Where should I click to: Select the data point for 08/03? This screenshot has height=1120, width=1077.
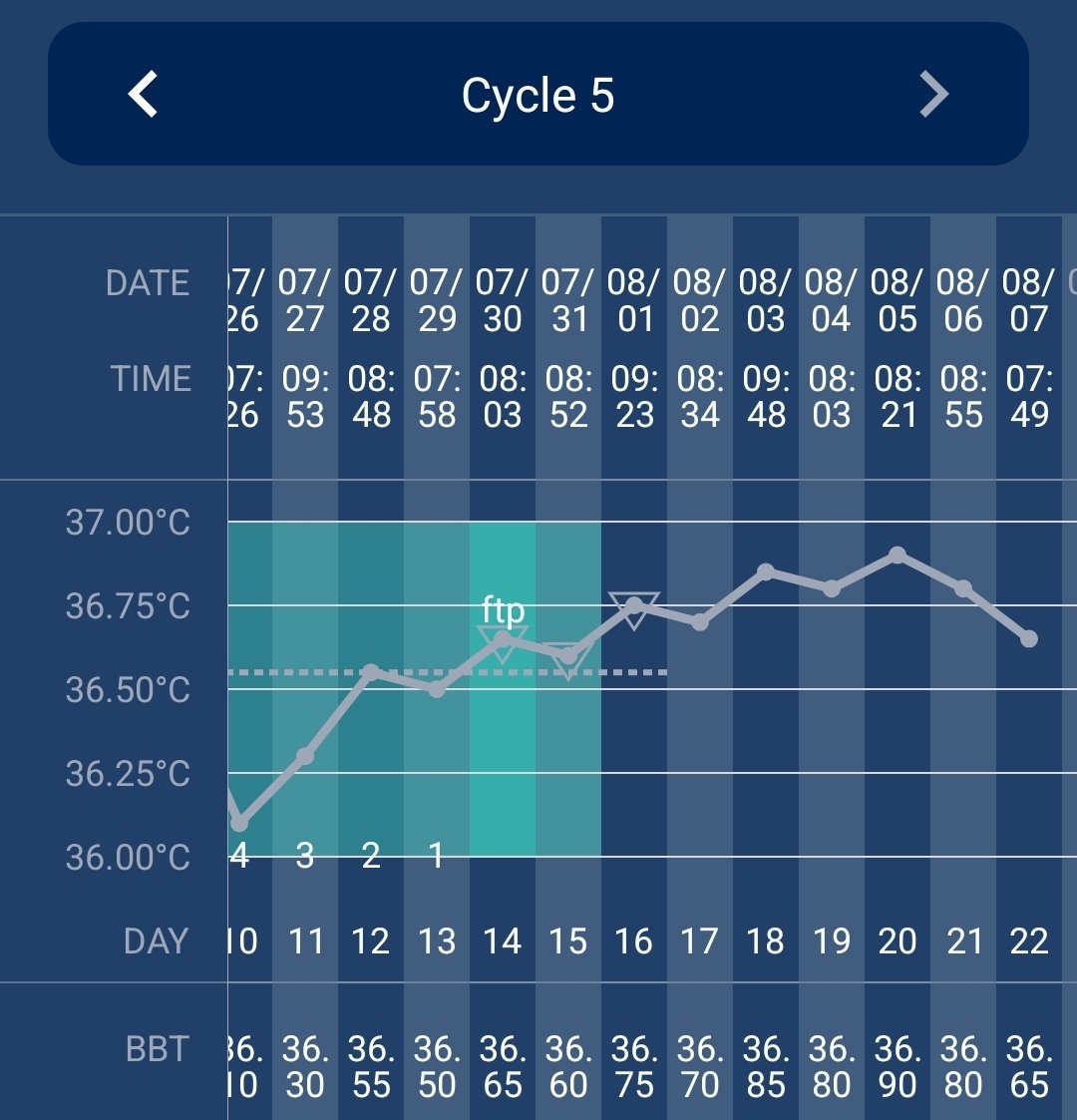[x=766, y=571]
